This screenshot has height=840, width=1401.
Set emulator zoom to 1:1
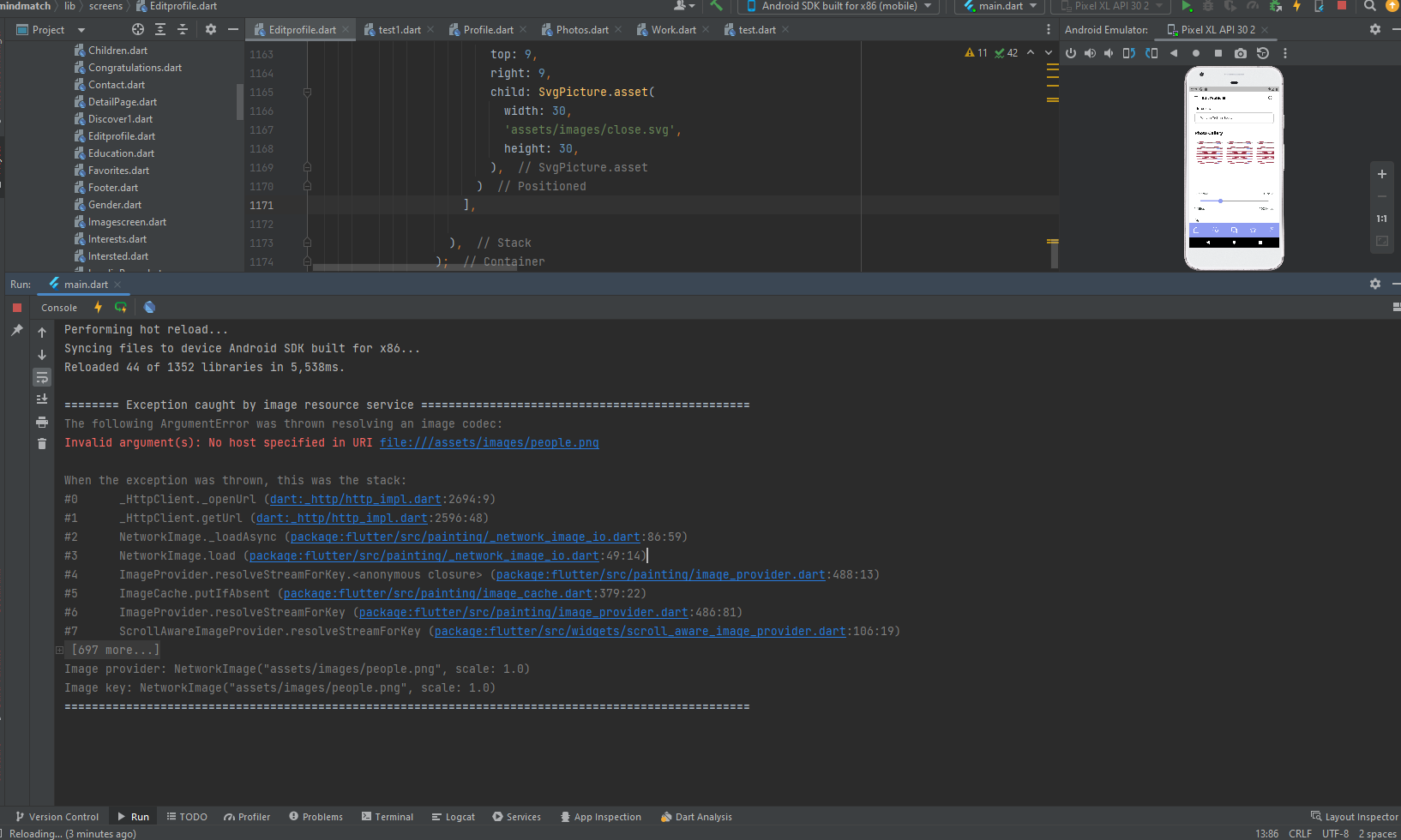pos(1382,219)
